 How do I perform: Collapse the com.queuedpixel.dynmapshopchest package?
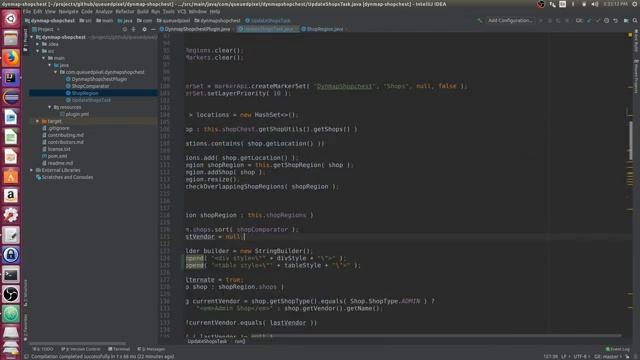click(56, 72)
